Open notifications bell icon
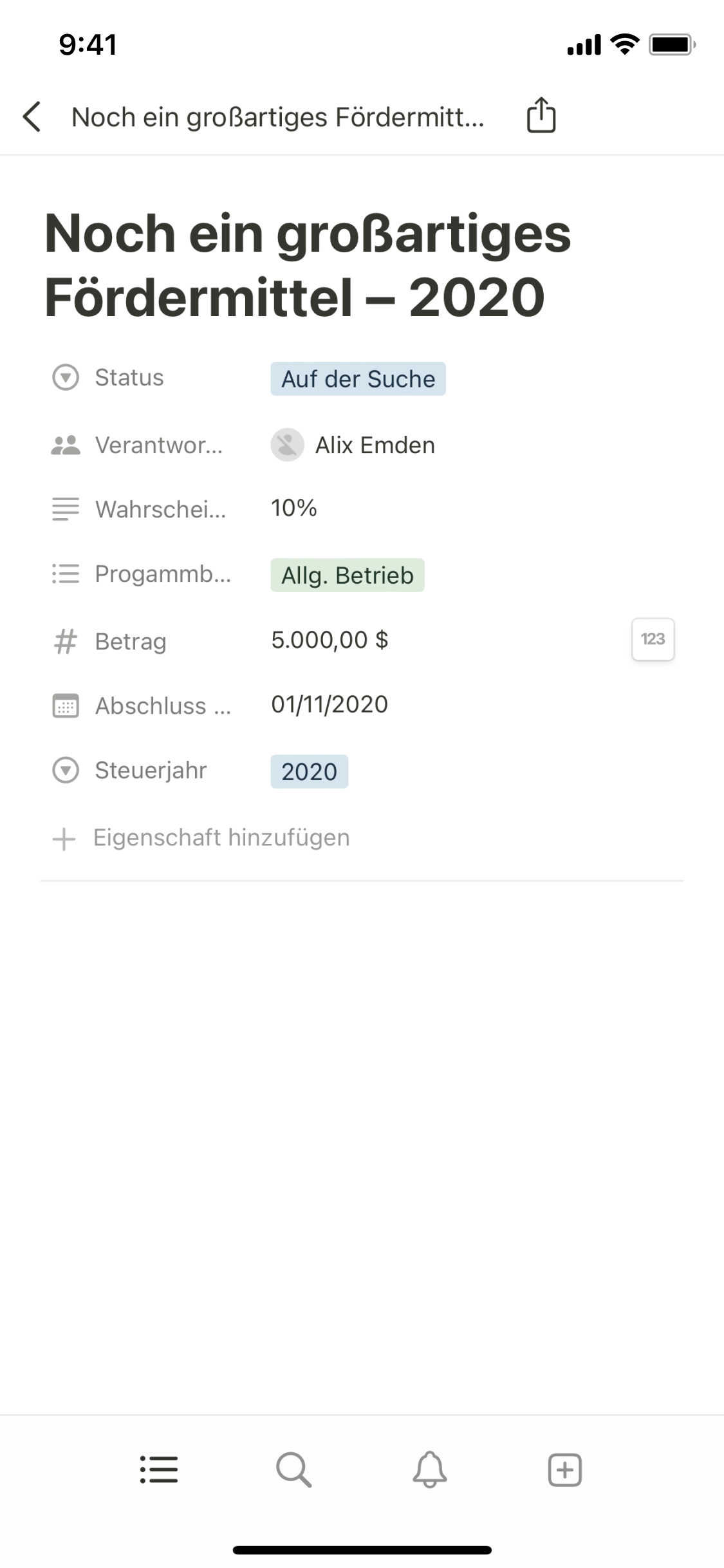 click(x=429, y=1470)
